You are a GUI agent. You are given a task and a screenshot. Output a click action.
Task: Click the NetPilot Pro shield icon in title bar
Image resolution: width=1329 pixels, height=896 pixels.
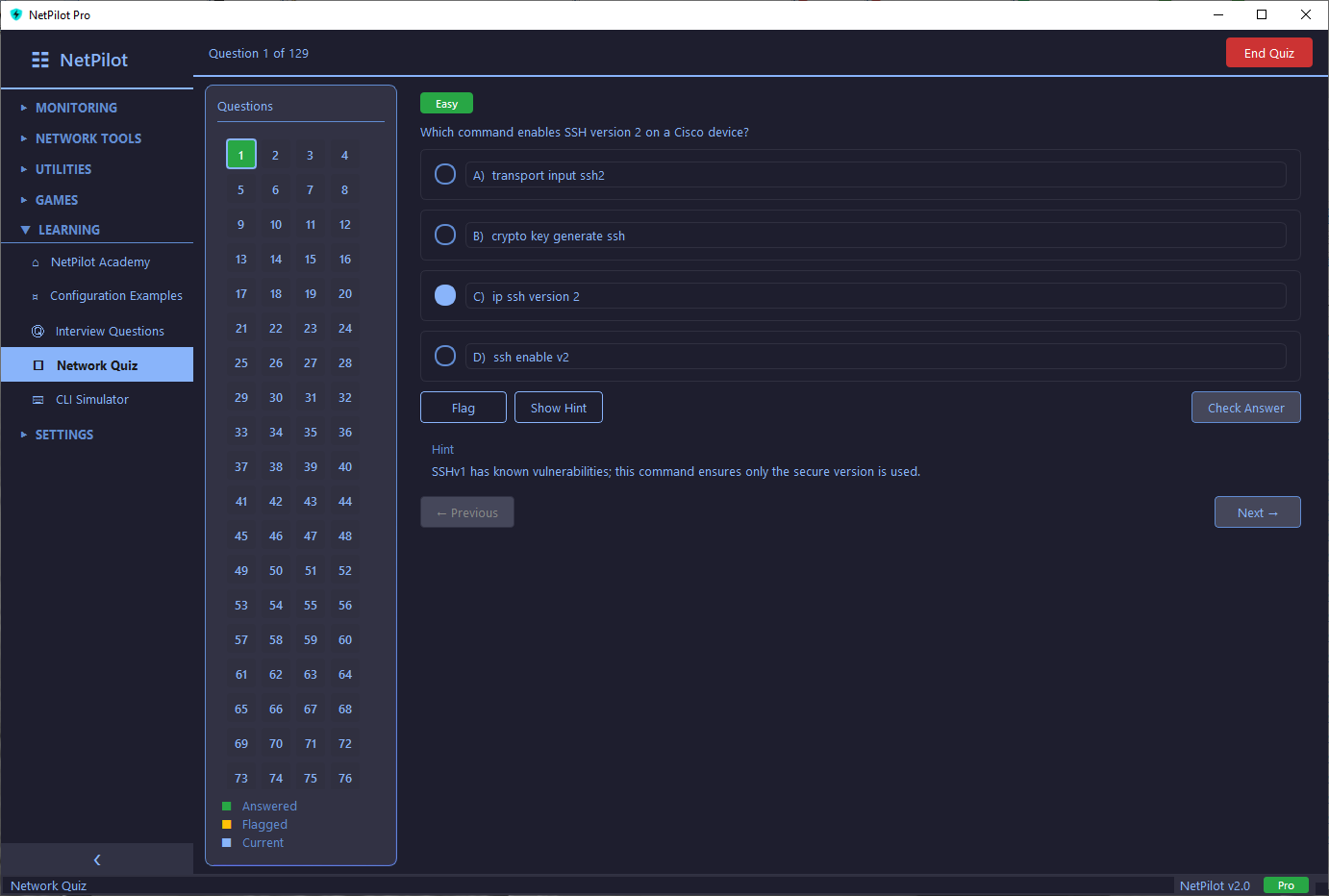15,14
